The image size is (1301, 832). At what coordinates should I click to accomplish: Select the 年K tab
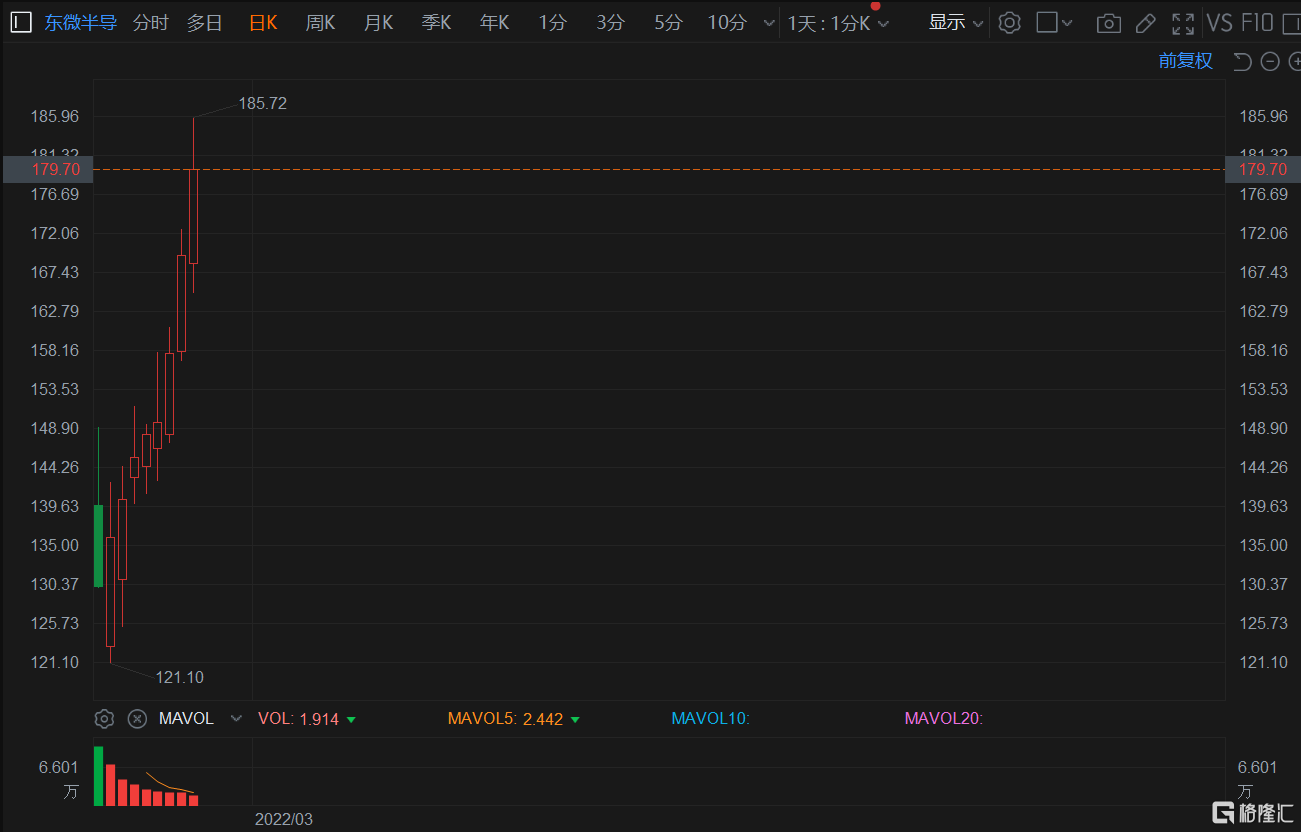tap(495, 22)
